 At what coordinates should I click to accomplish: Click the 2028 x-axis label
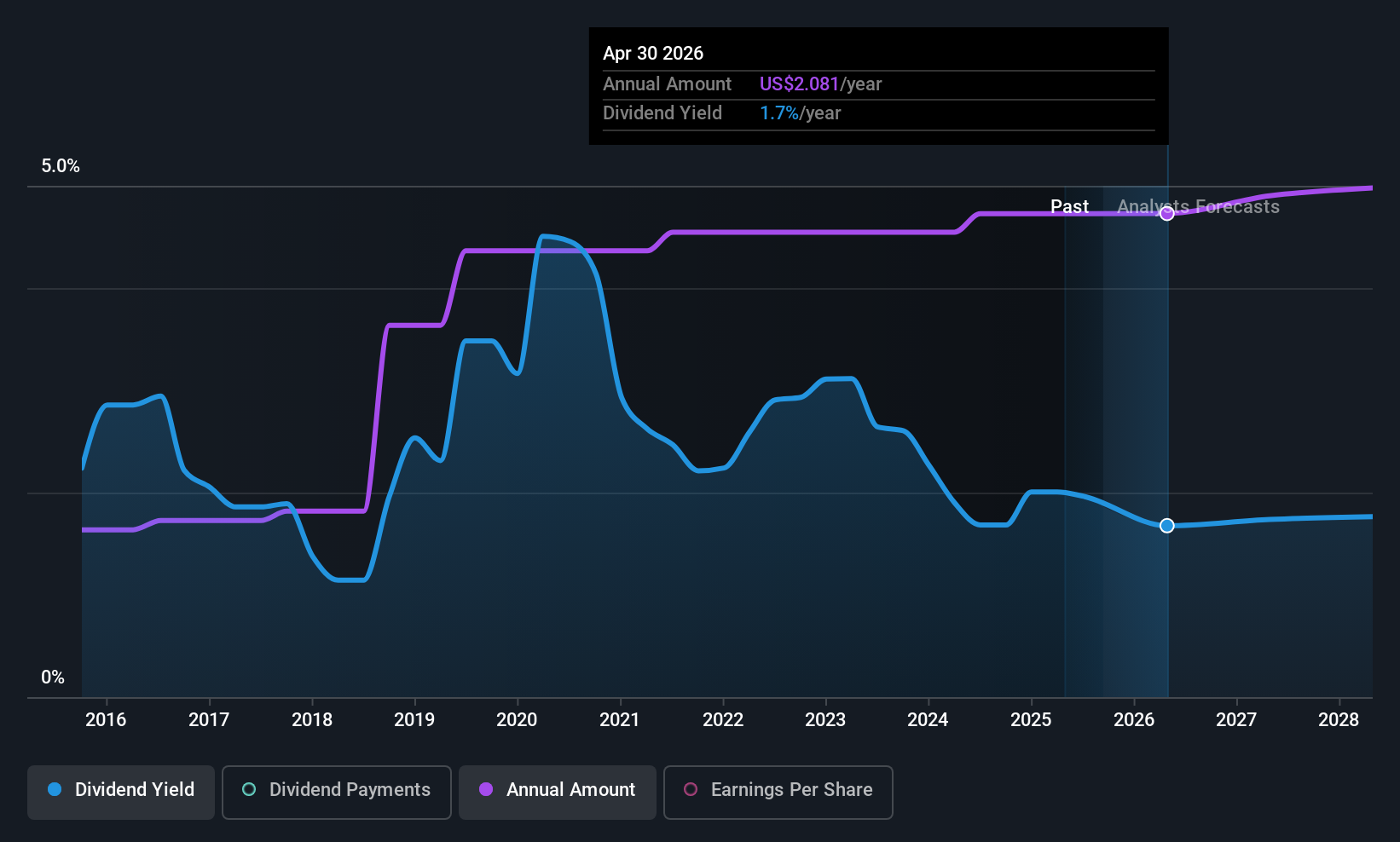(x=1339, y=720)
